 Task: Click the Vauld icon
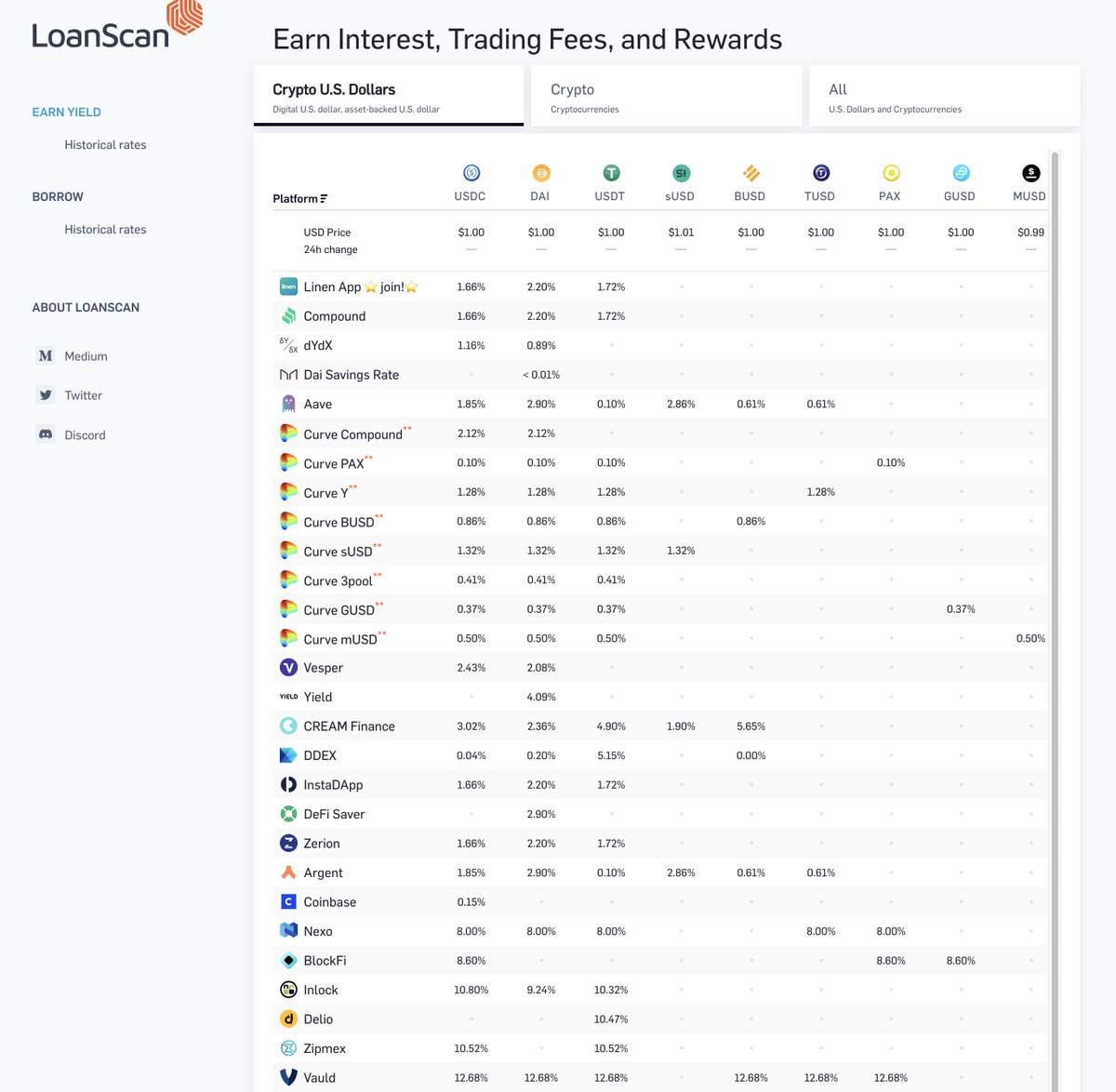coord(289,1077)
